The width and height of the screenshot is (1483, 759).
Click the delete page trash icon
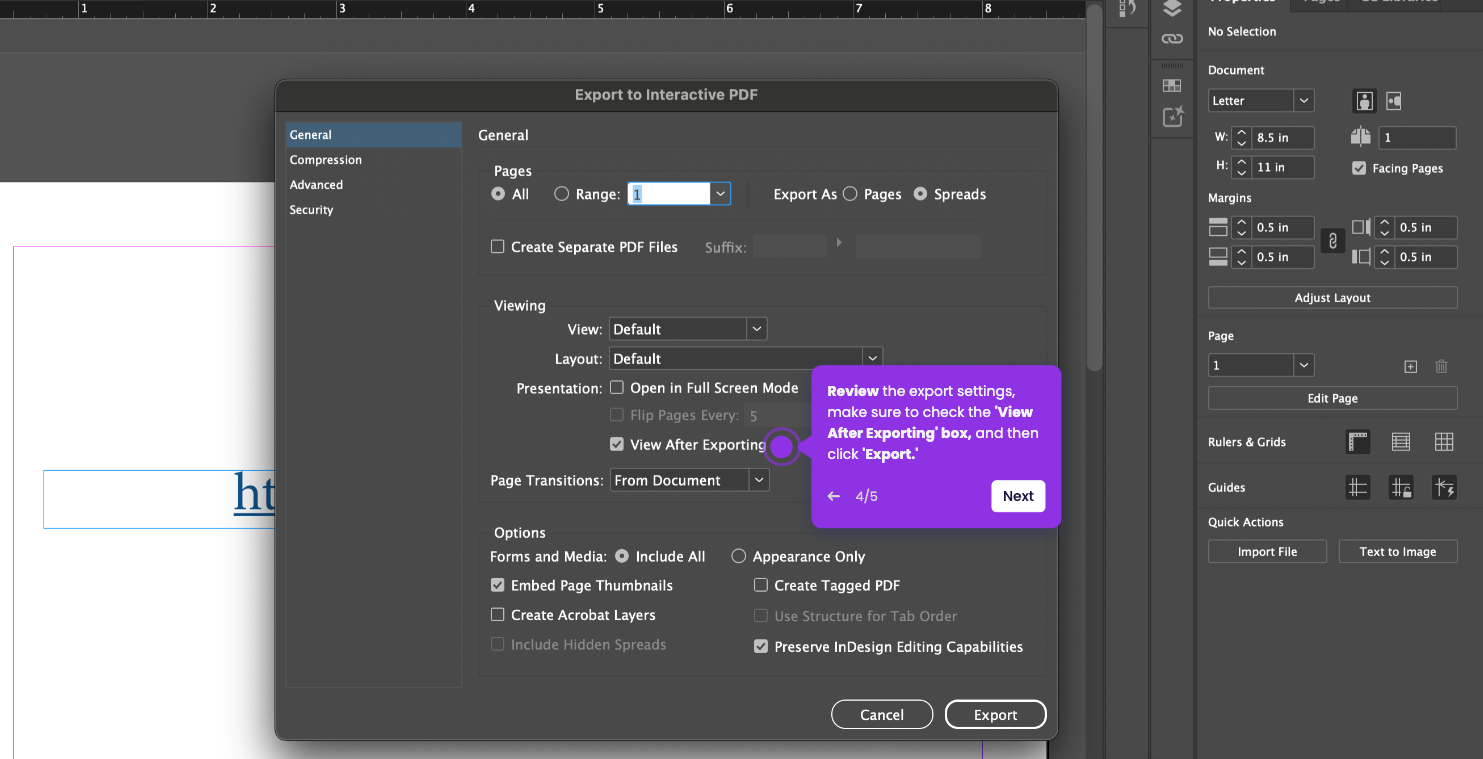[x=1441, y=366]
